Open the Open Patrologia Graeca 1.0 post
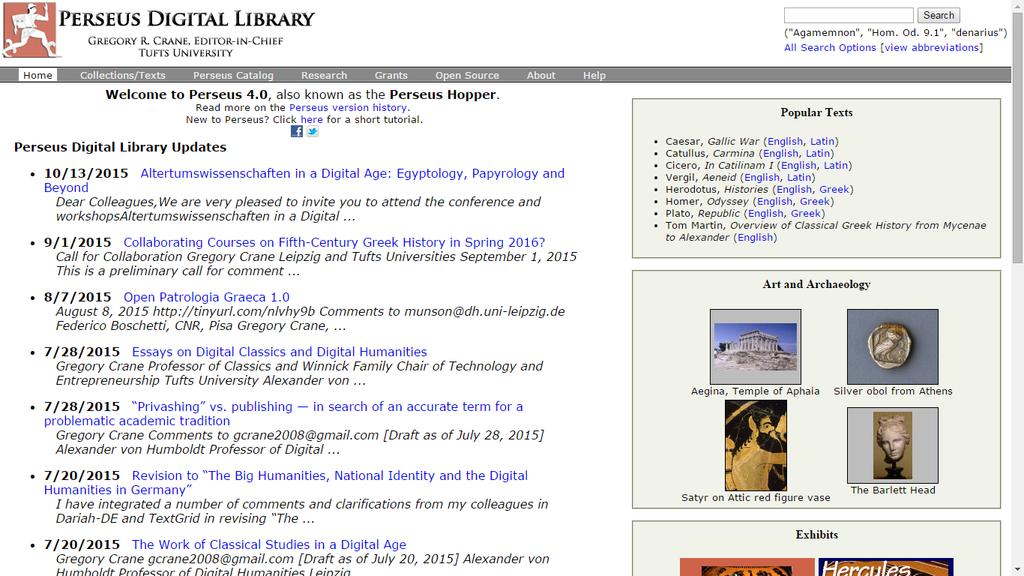 click(x=206, y=297)
